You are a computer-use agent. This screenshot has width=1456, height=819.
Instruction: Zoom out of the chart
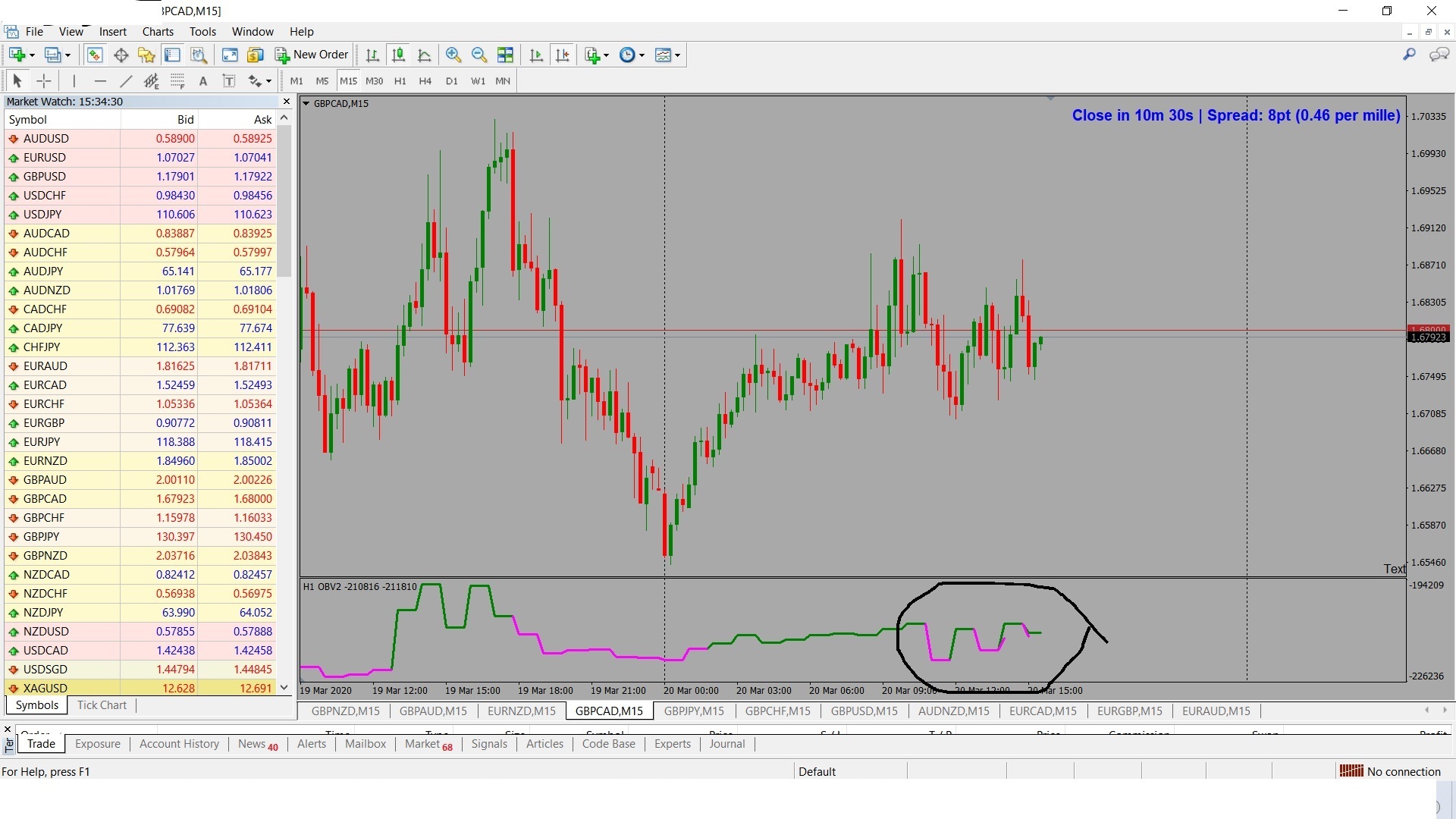click(479, 55)
